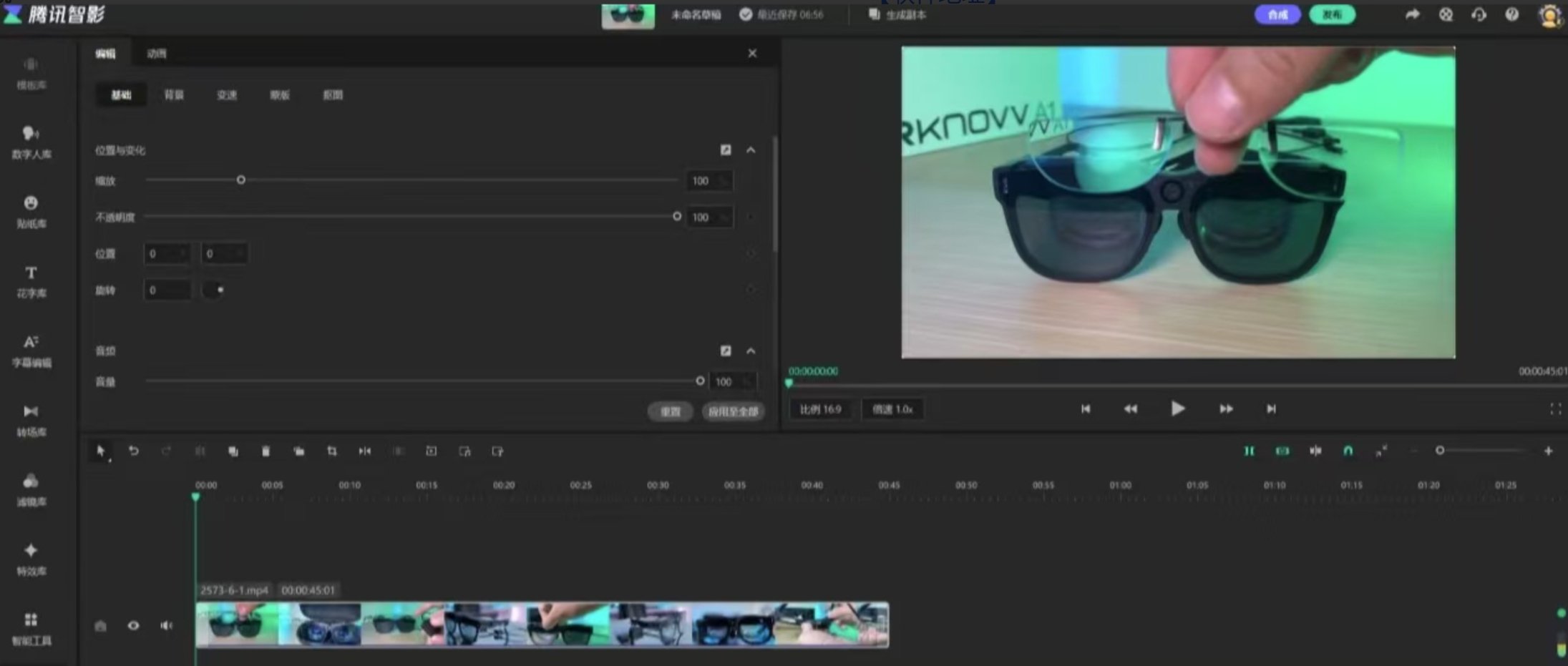Image resolution: width=1568 pixels, height=666 pixels.
Task: Collapse the 位置与变化 section
Action: (751, 150)
